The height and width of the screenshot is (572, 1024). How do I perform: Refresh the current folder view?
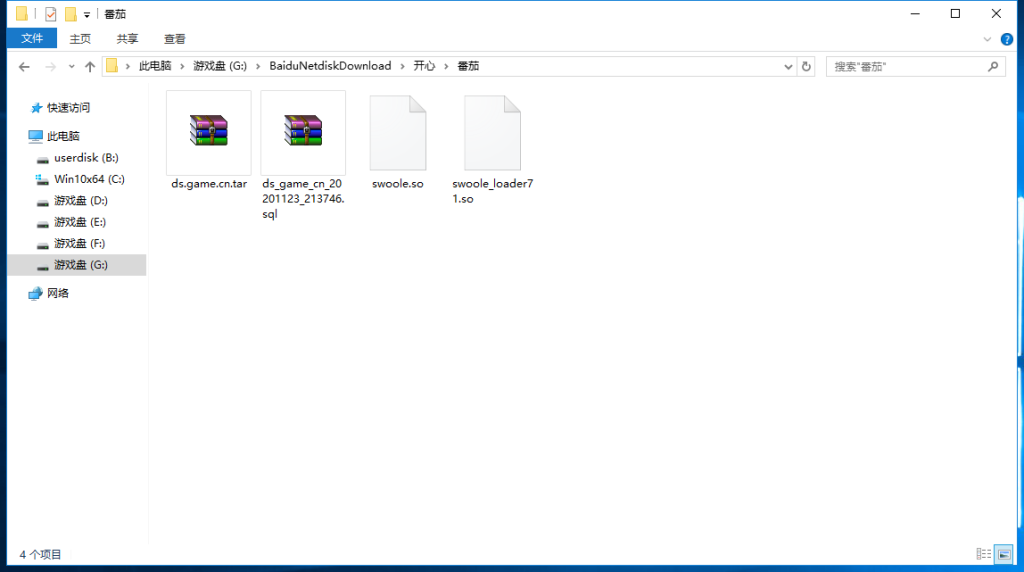[x=806, y=67]
